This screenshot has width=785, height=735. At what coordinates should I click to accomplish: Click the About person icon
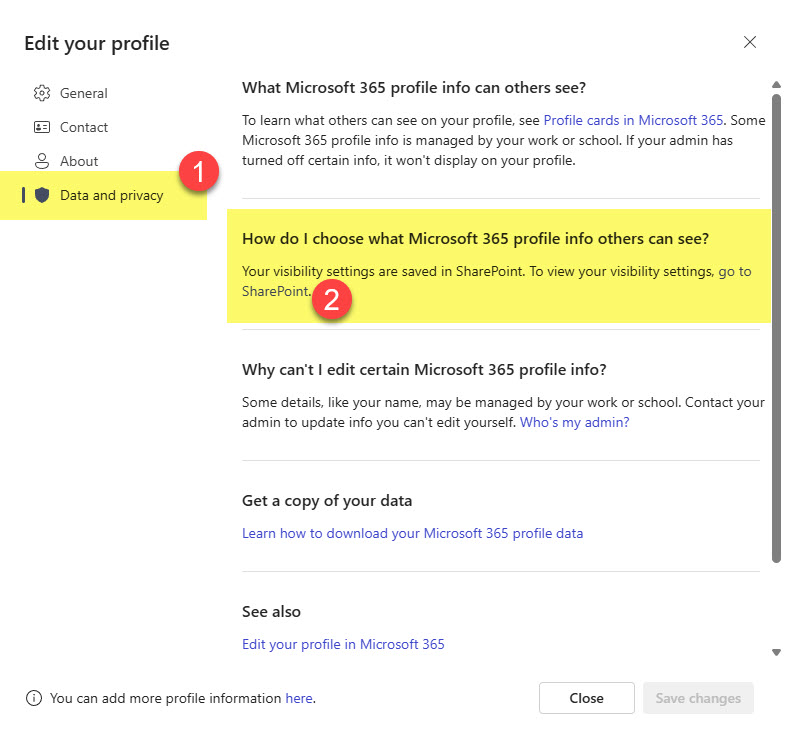(42, 161)
